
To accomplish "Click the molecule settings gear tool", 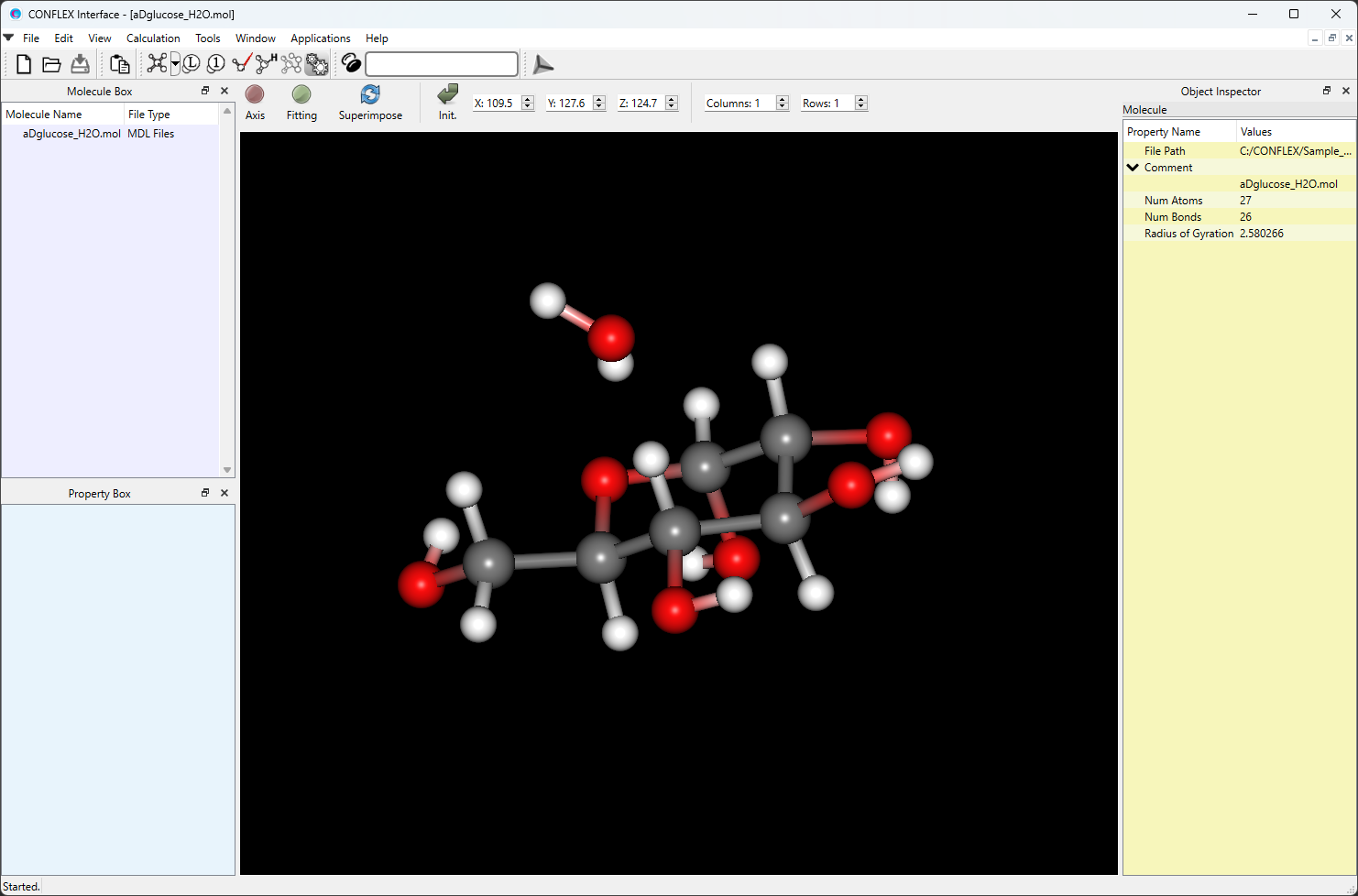I will [316, 63].
